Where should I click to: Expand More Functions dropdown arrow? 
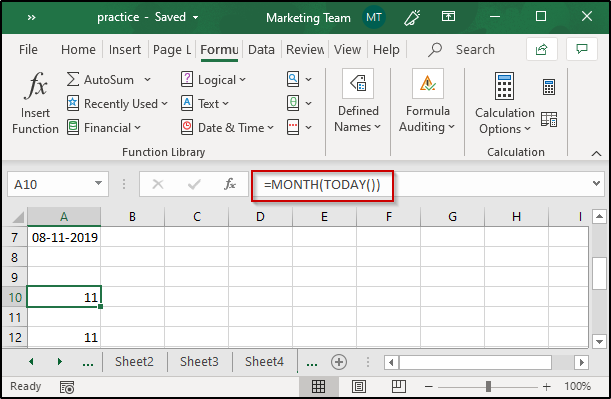click(x=308, y=128)
